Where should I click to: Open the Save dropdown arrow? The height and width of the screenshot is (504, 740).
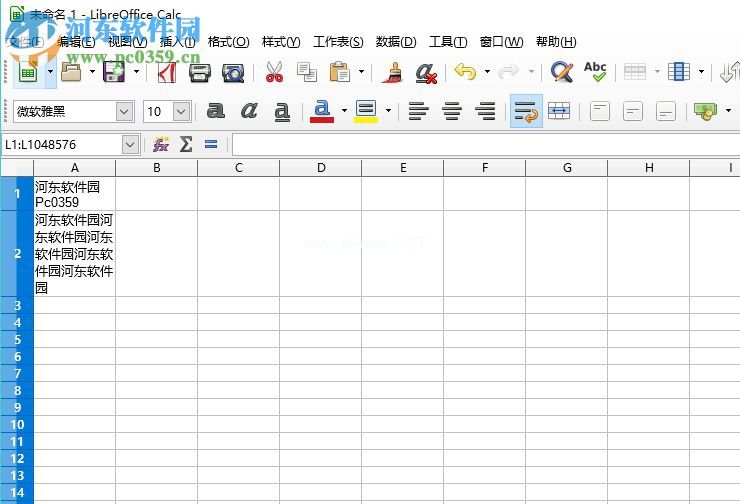click(x=136, y=72)
